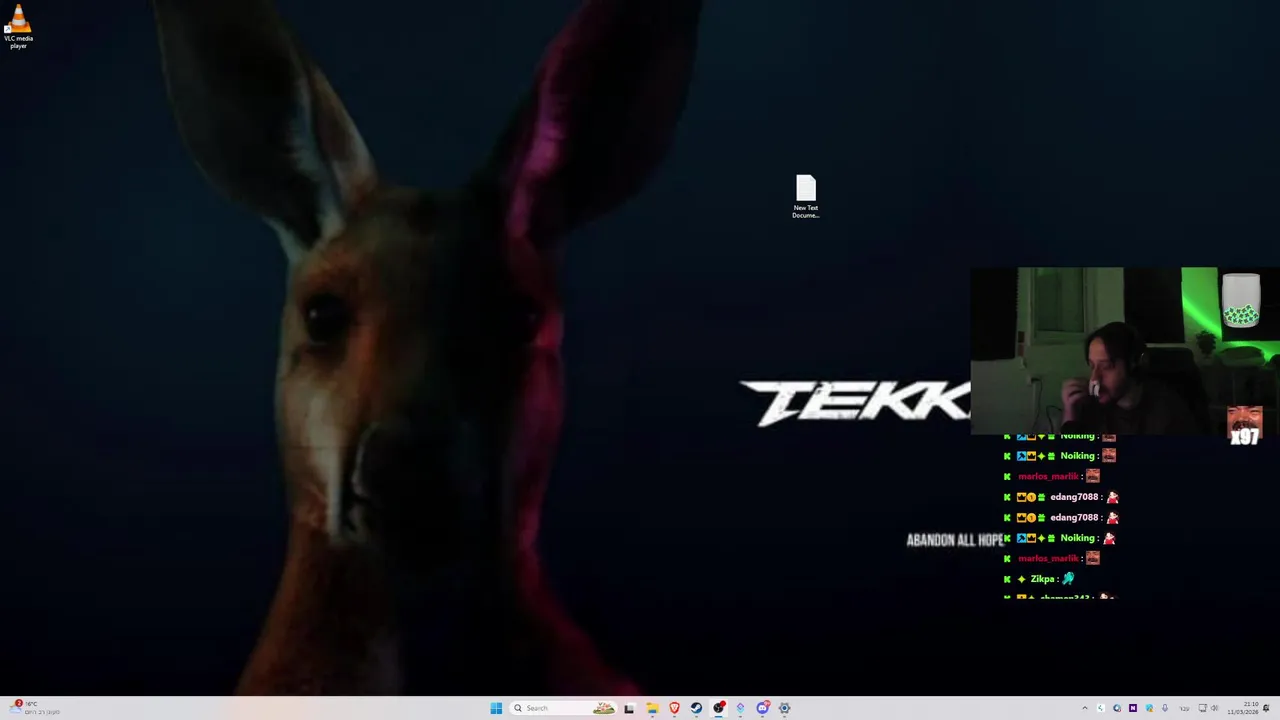Open network display tray icon
The image size is (1280, 720).
1203,708
